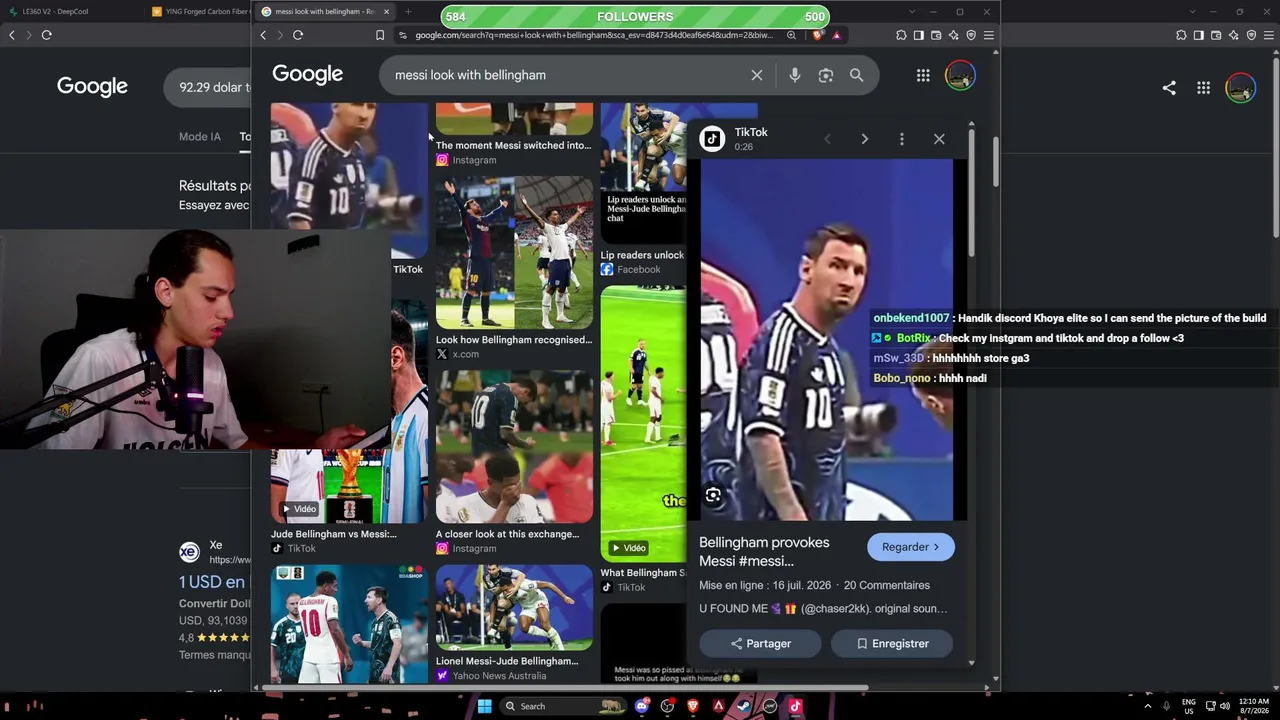The width and height of the screenshot is (1280, 720).
Task: Close the 'messi look with bellingham' tab
Action: pos(386,12)
